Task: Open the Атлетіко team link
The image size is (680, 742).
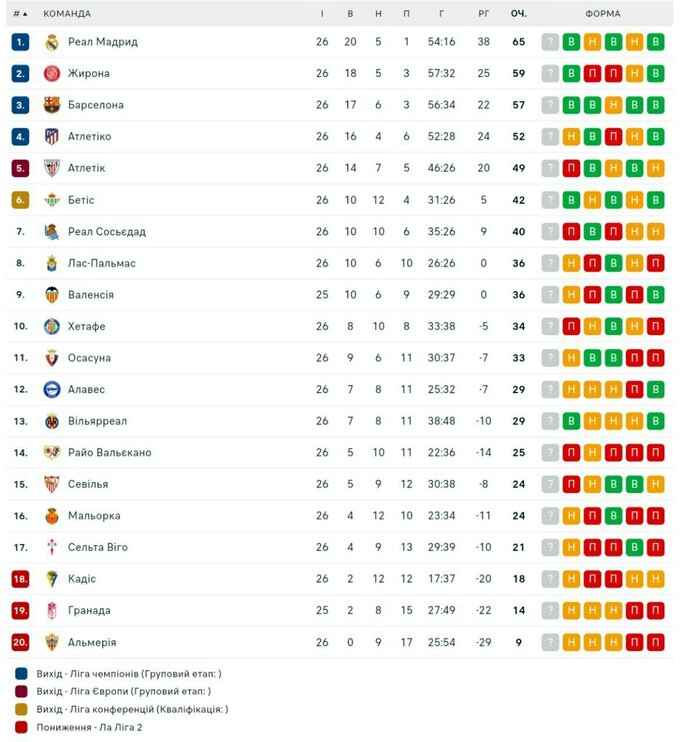Action: pos(89,137)
